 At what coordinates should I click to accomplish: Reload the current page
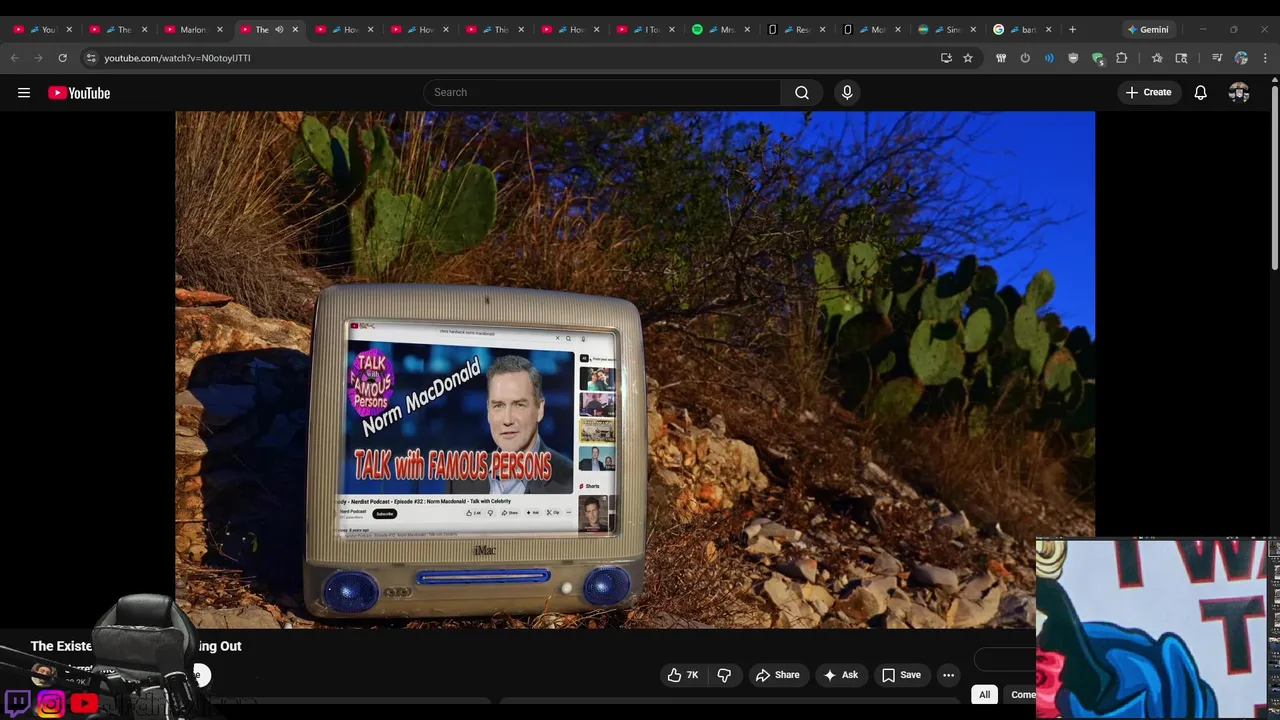tap(62, 58)
